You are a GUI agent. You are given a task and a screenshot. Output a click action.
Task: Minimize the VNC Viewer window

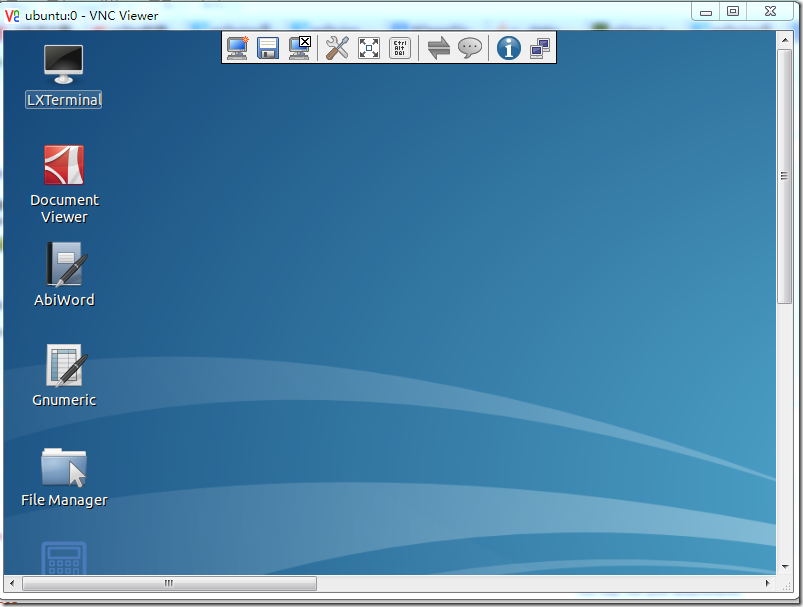coord(706,12)
